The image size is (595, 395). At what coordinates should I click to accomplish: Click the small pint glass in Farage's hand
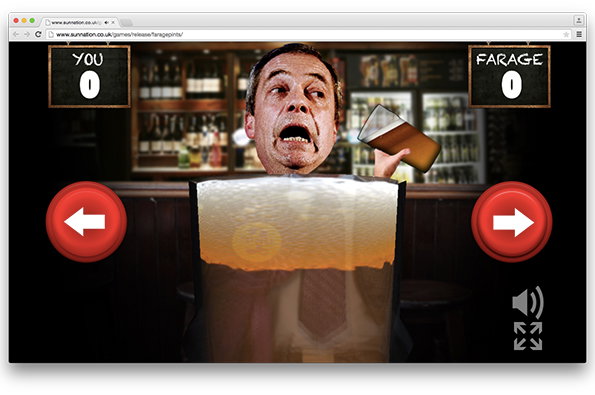(399, 138)
